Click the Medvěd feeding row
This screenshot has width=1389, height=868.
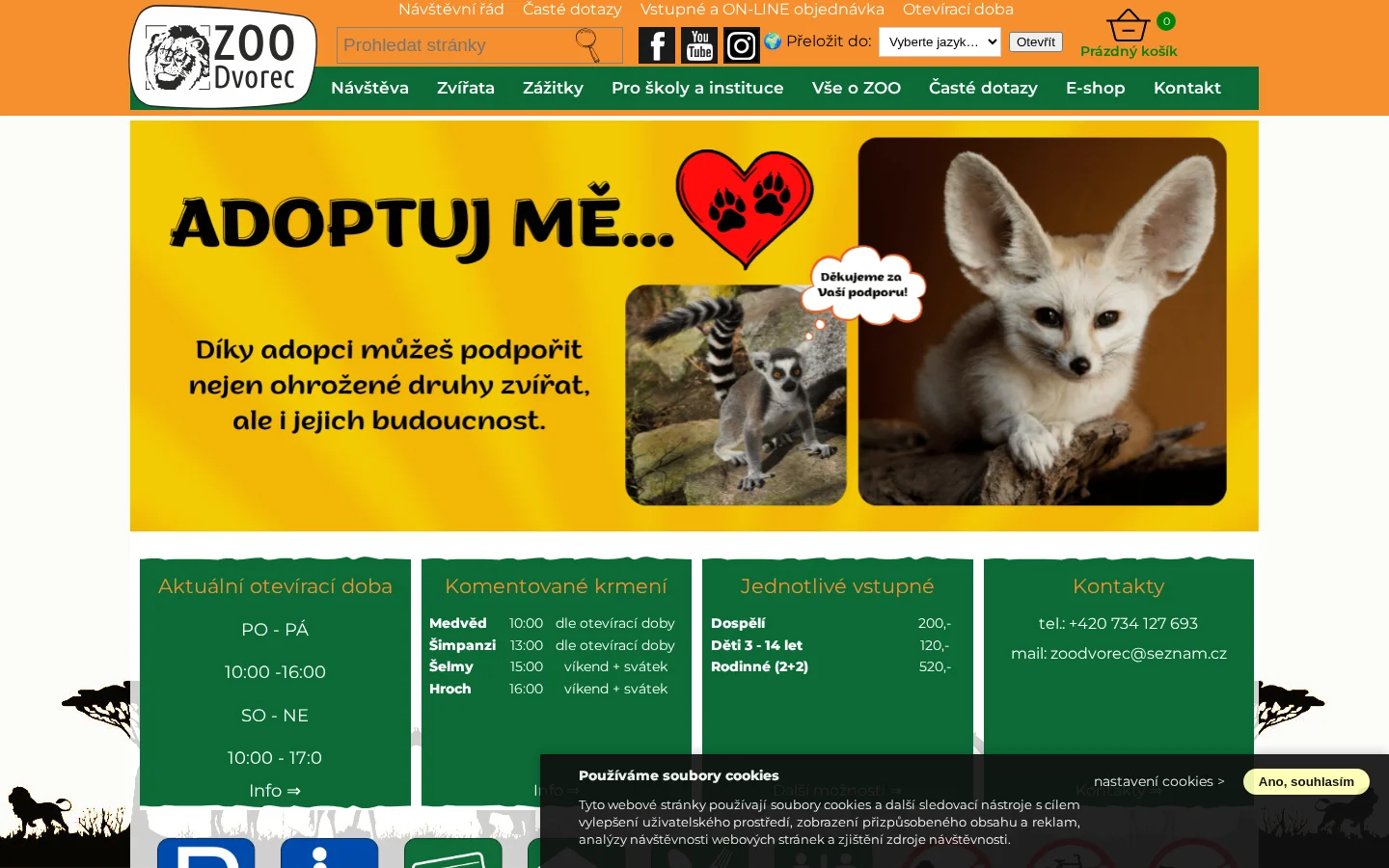(552, 623)
